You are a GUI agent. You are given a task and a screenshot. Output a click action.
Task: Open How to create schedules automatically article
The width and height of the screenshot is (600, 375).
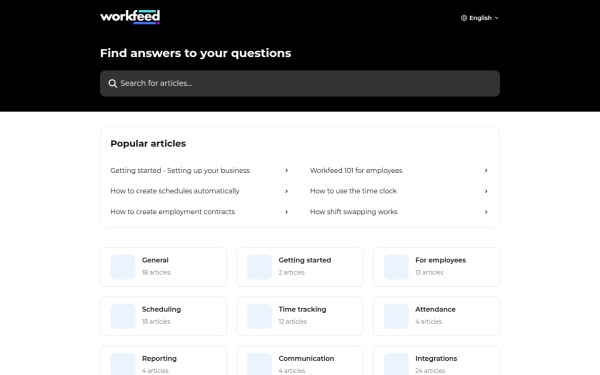(x=199, y=191)
